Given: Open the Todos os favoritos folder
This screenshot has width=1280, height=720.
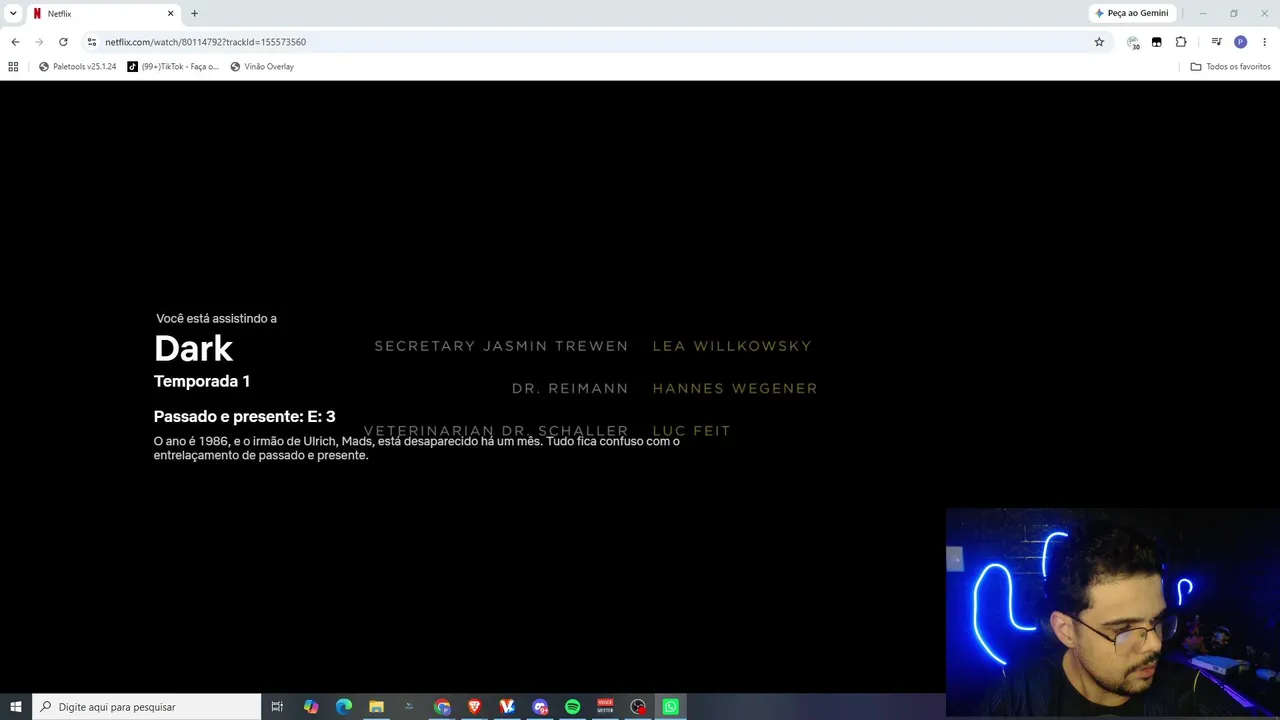Looking at the screenshot, I should [x=1230, y=67].
